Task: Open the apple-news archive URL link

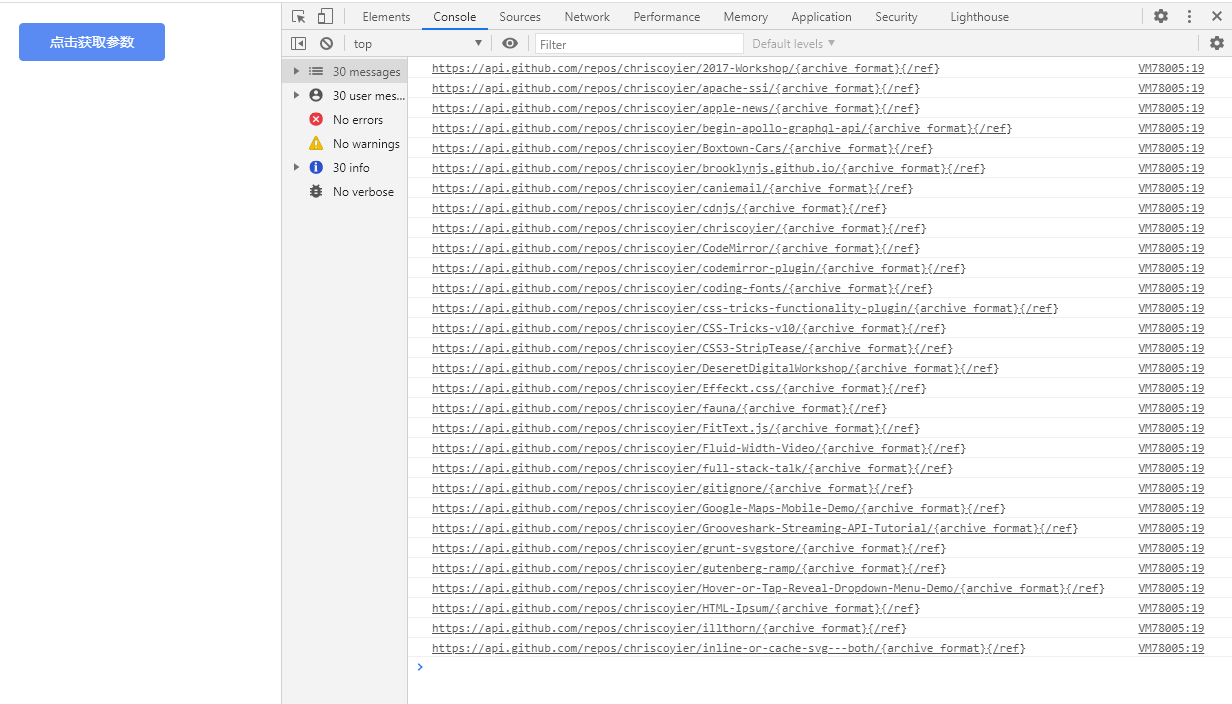Action: [676, 108]
